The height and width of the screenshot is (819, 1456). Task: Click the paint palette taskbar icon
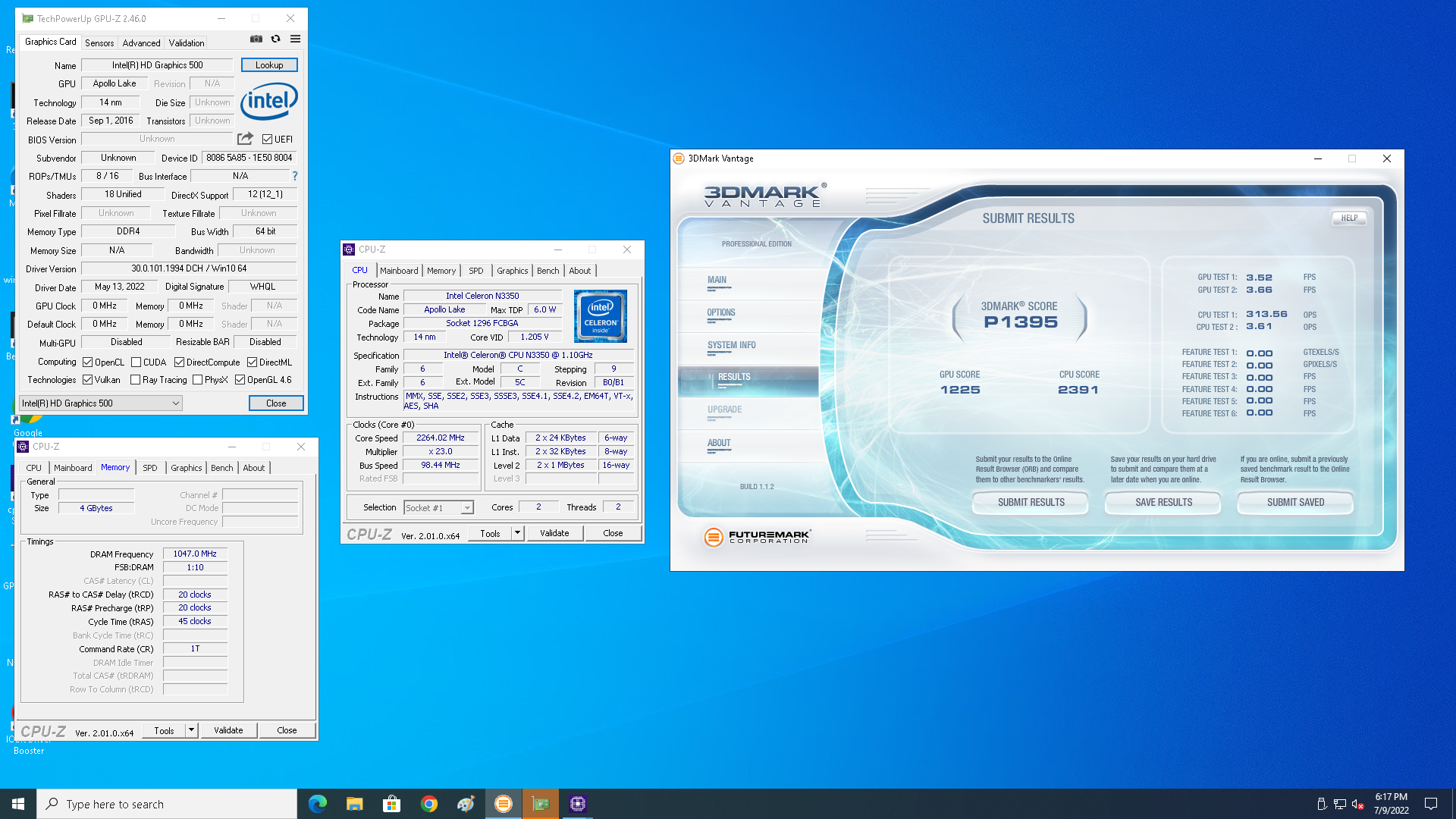(x=466, y=804)
